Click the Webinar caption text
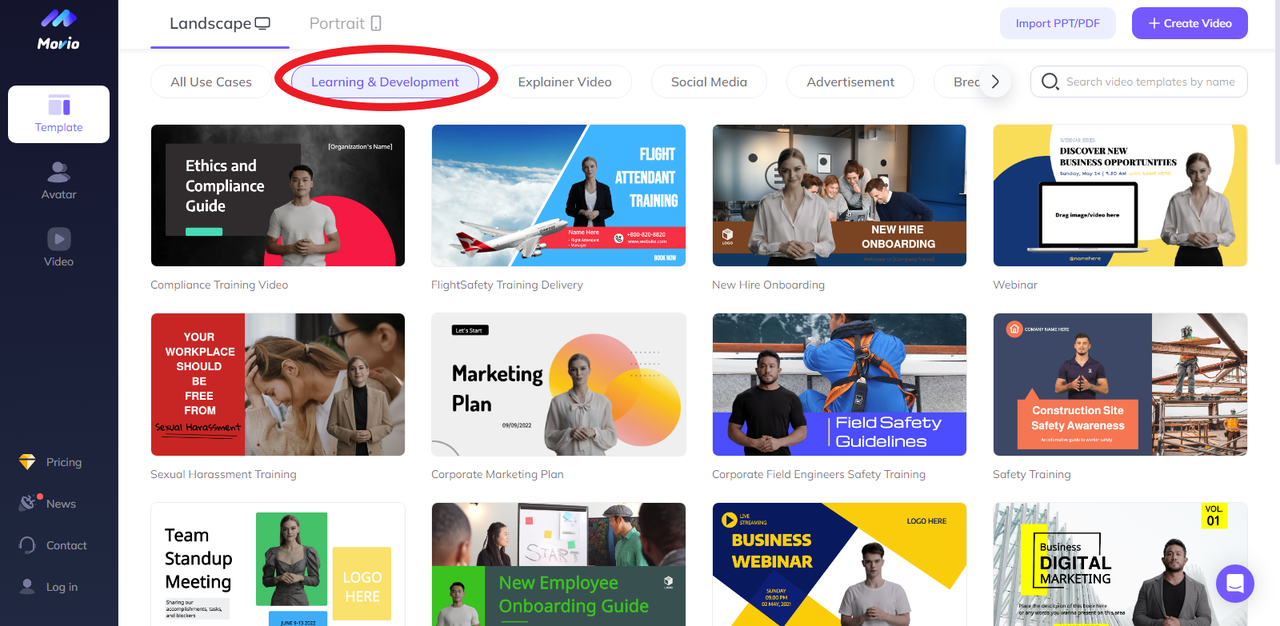 [1015, 285]
